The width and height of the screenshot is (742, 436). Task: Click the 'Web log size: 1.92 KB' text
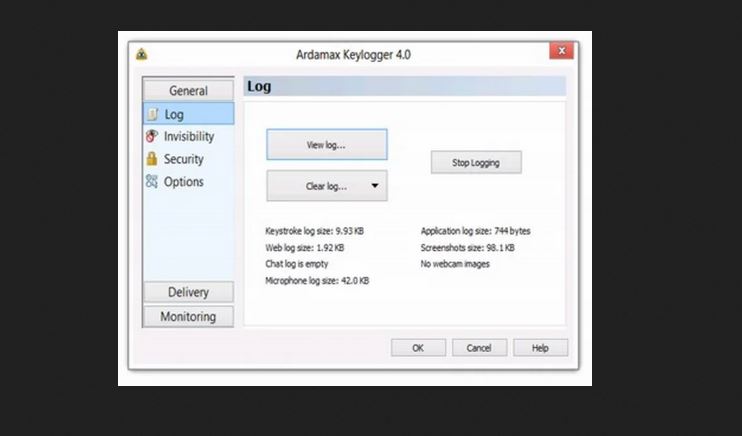[x=304, y=248]
